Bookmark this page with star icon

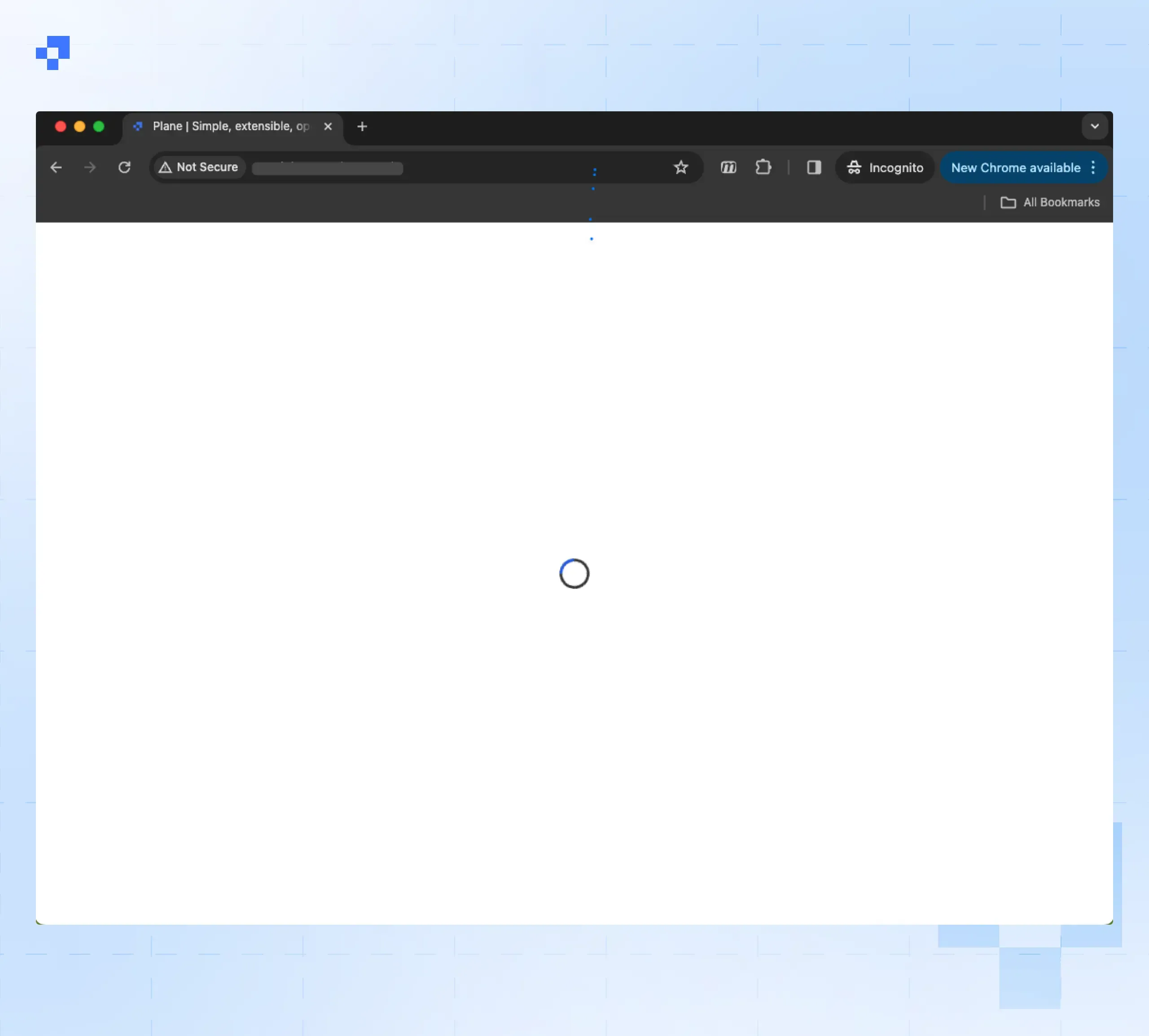point(680,167)
